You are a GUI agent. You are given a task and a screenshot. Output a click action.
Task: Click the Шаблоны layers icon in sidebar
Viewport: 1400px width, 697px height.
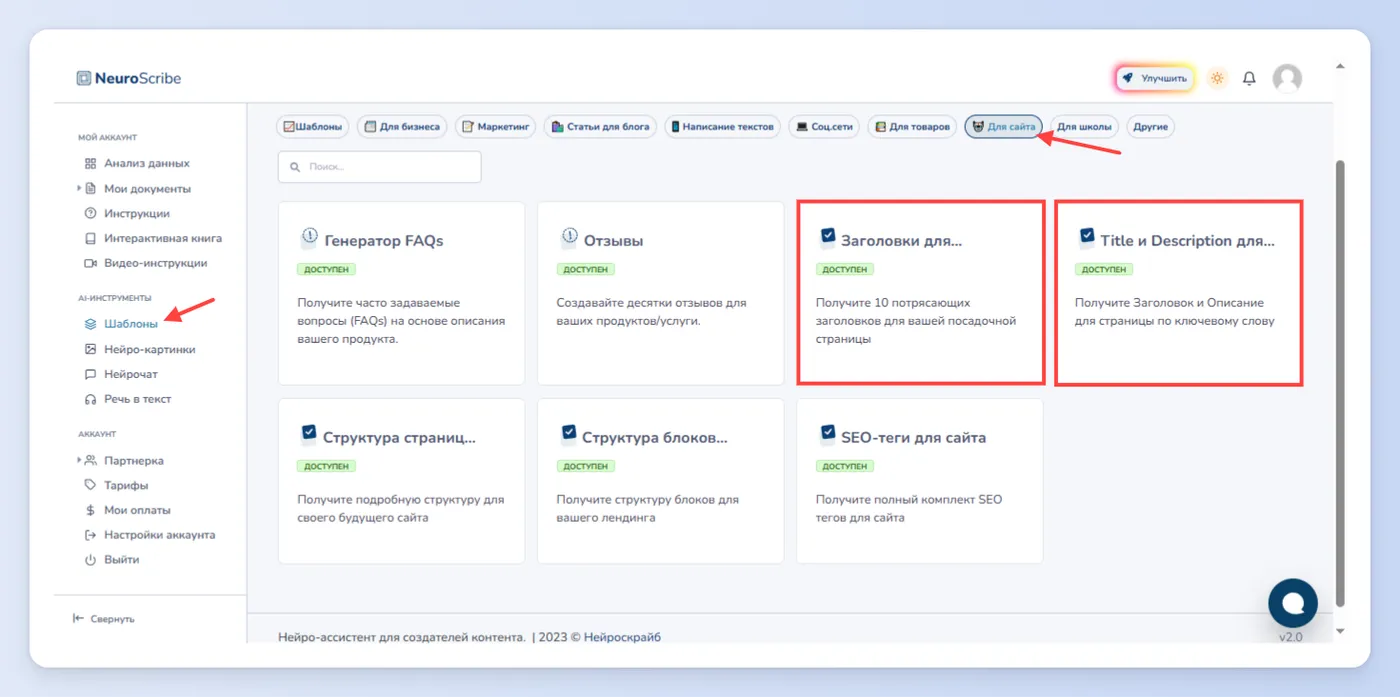[x=90, y=324]
